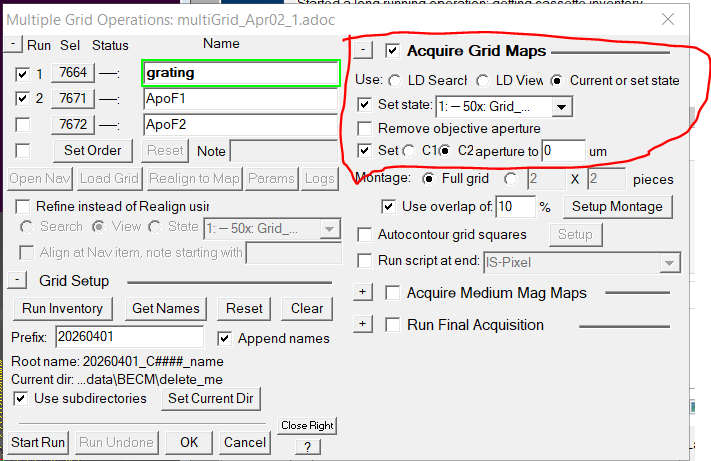Enable Run Final Acquisition checkbox
Viewport: 711px width, 461px height.
pyautogui.click(x=393, y=325)
